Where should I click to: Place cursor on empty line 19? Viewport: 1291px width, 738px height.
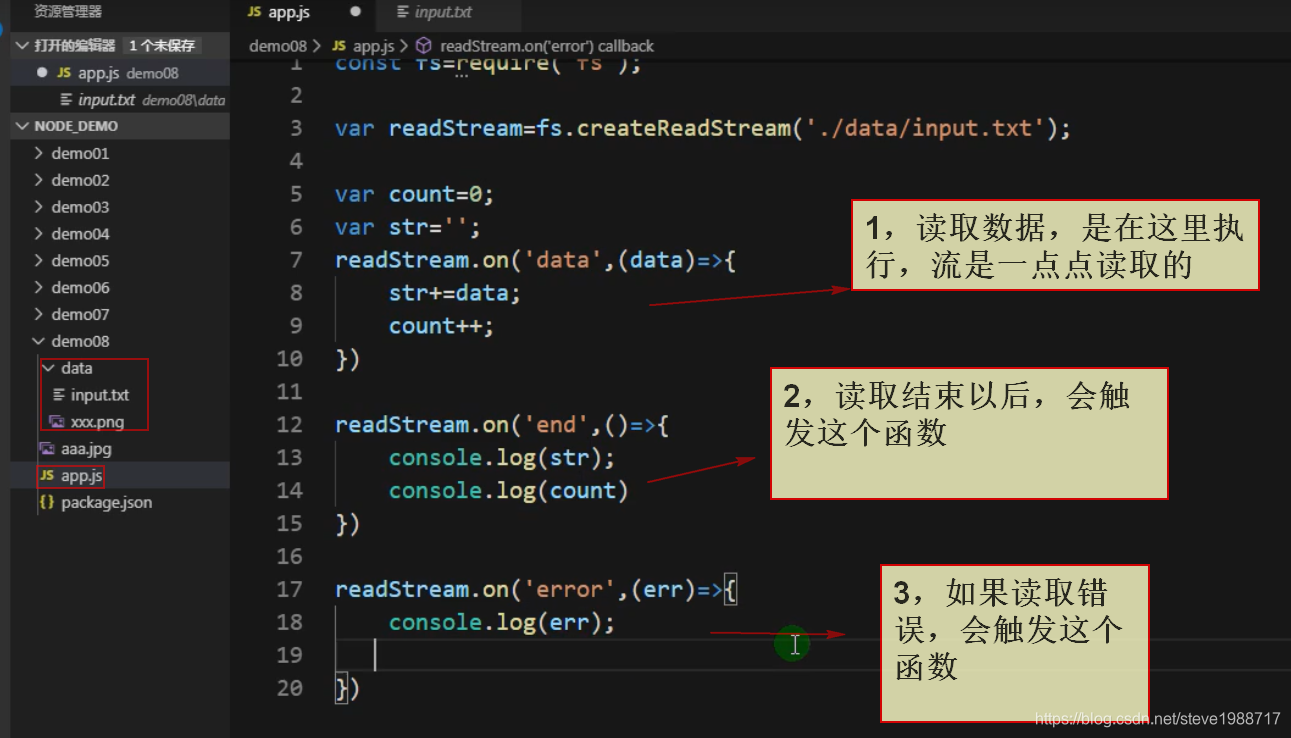812,655
